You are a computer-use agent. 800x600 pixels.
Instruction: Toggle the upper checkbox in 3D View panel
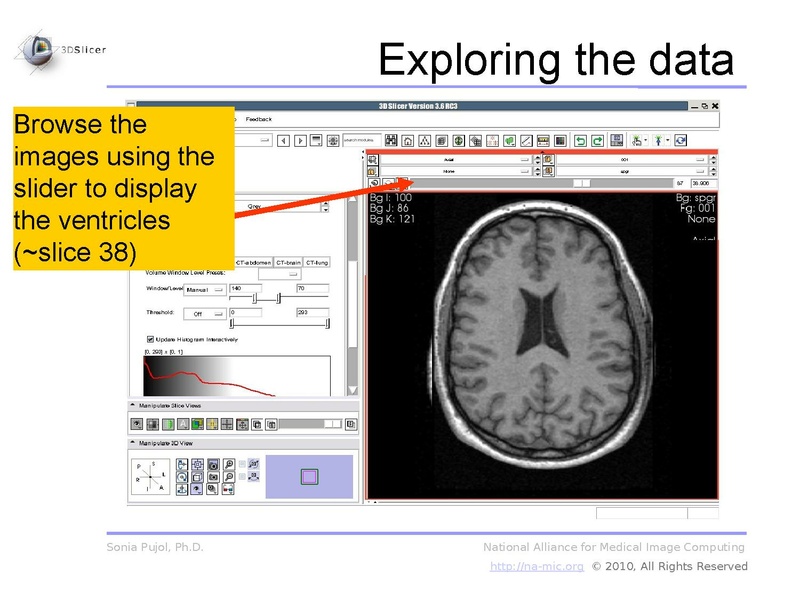coord(243,465)
